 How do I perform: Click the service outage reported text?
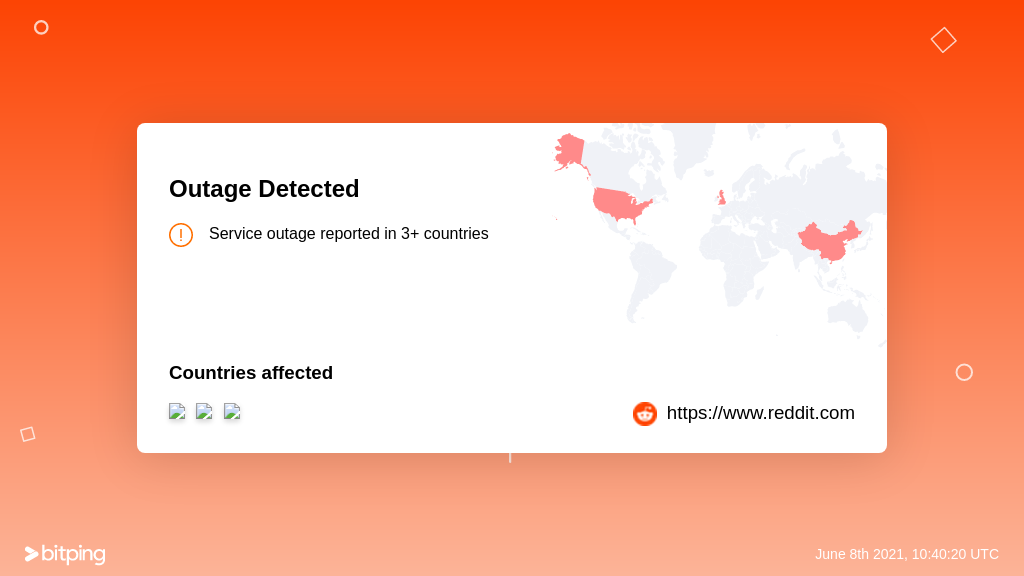point(349,234)
